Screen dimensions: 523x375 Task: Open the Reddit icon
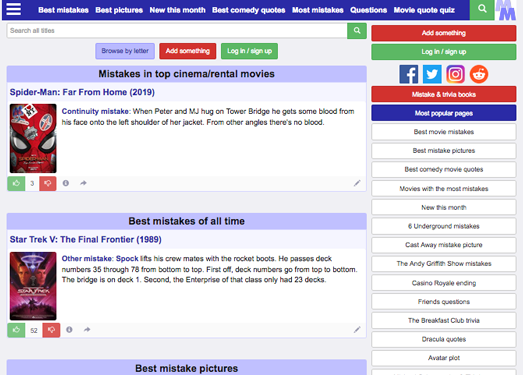pos(479,74)
